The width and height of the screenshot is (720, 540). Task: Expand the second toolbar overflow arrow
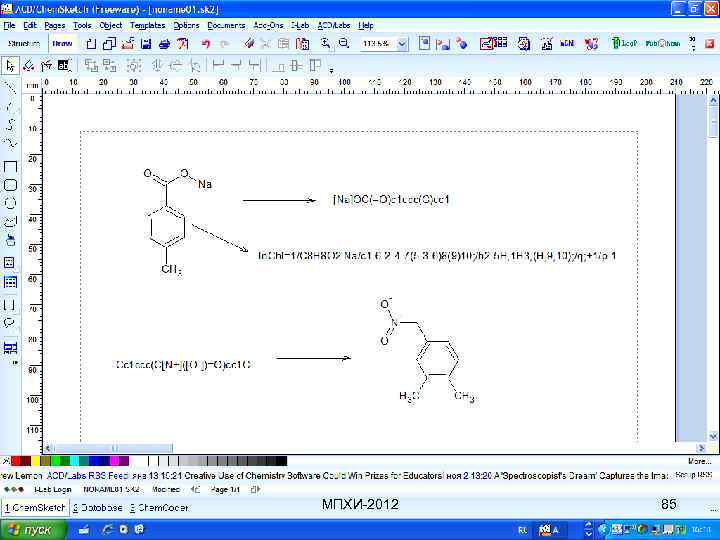tap(331, 70)
